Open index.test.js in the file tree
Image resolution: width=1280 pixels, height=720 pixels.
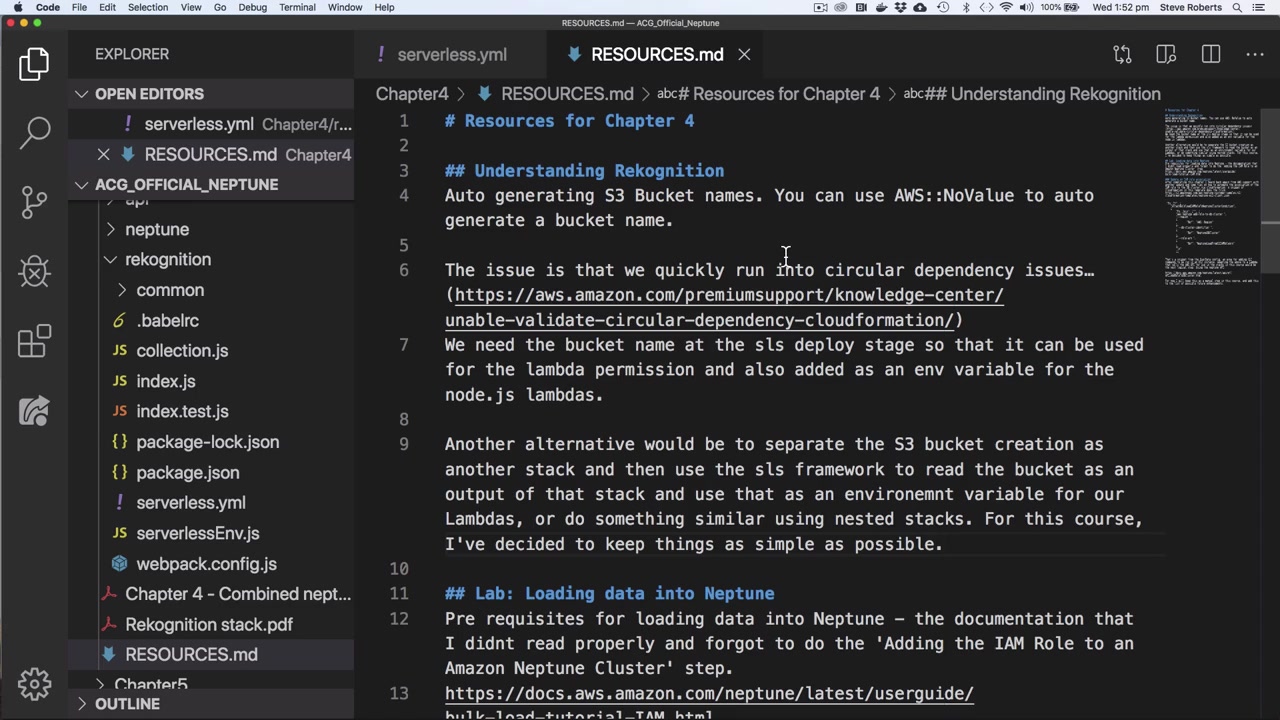pos(182,412)
